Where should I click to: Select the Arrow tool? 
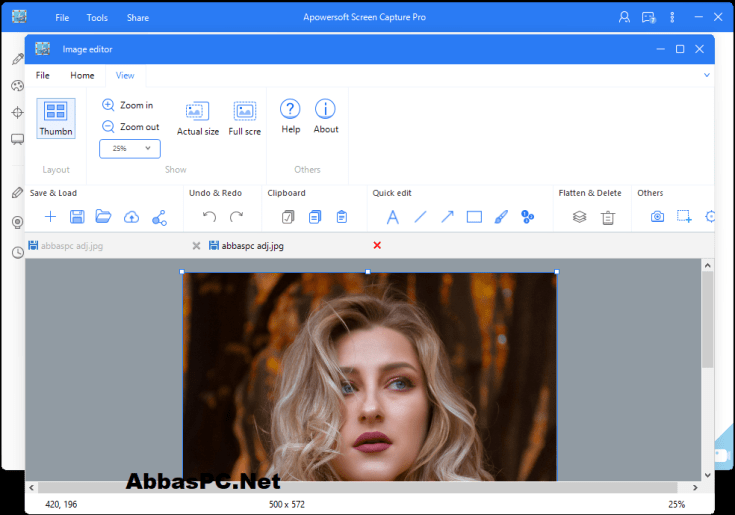click(447, 216)
